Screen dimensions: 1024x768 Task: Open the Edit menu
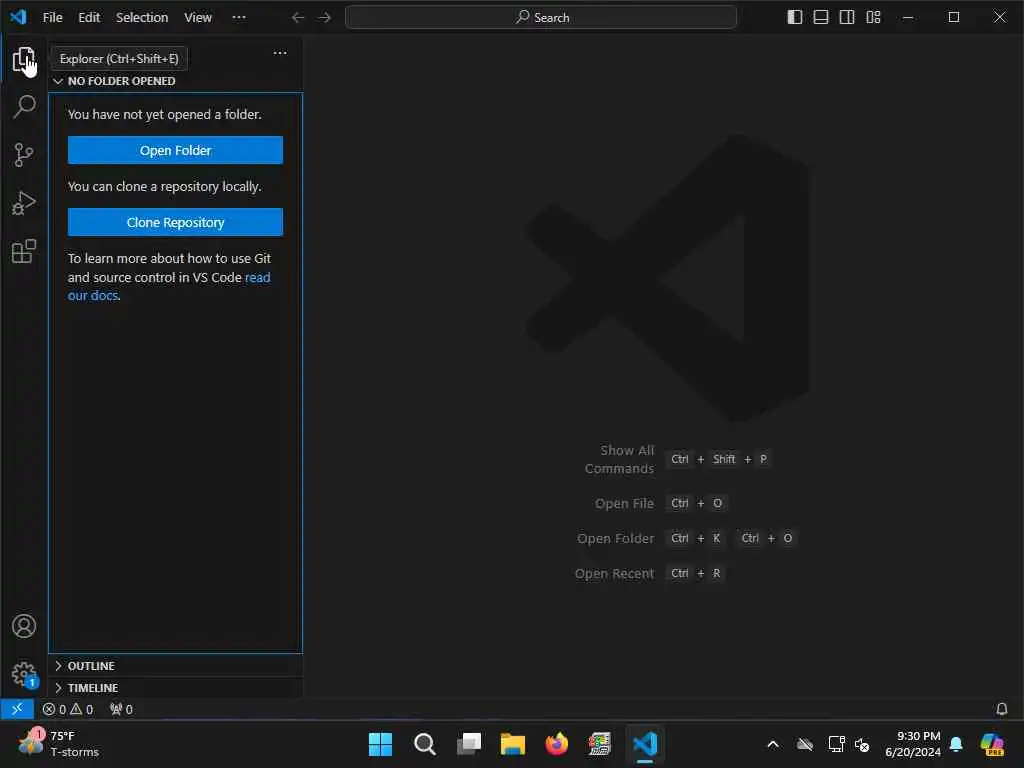89,18
